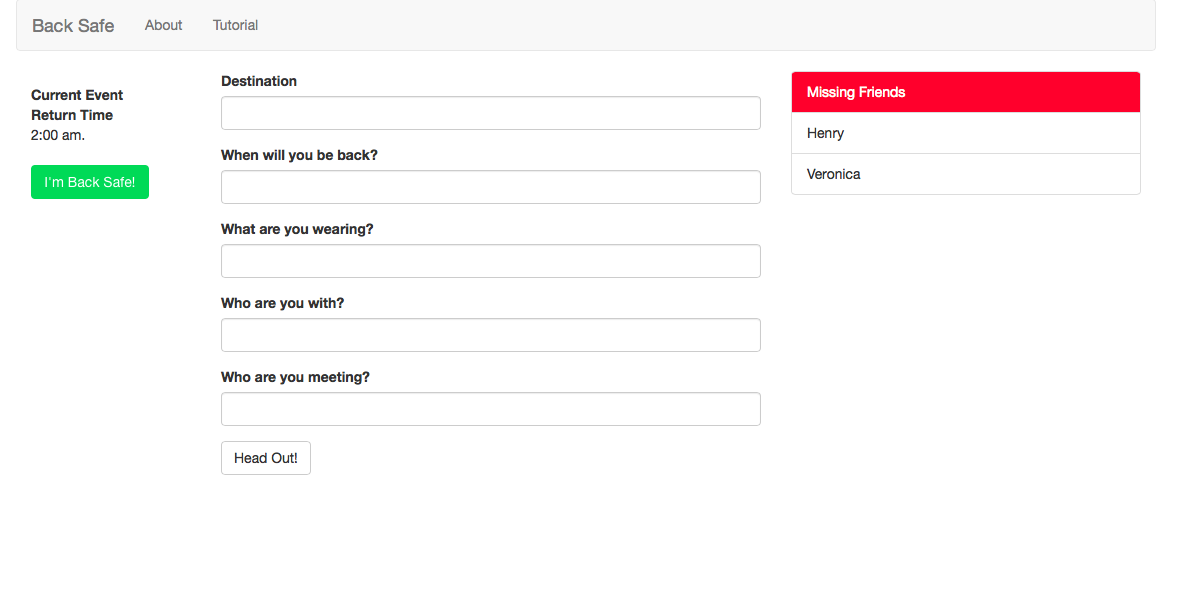Image resolution: width=1191 pixels, height=594 pixels.
Task: Click the 2:00 am. return time text
Action: pos(58,135)
